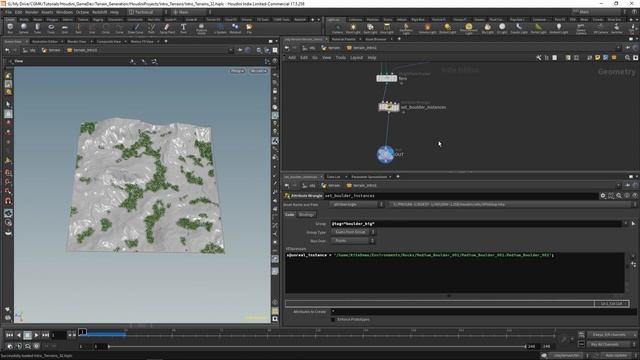
Task: Click the Group input field with boulder_big
Action: (476, 224)
